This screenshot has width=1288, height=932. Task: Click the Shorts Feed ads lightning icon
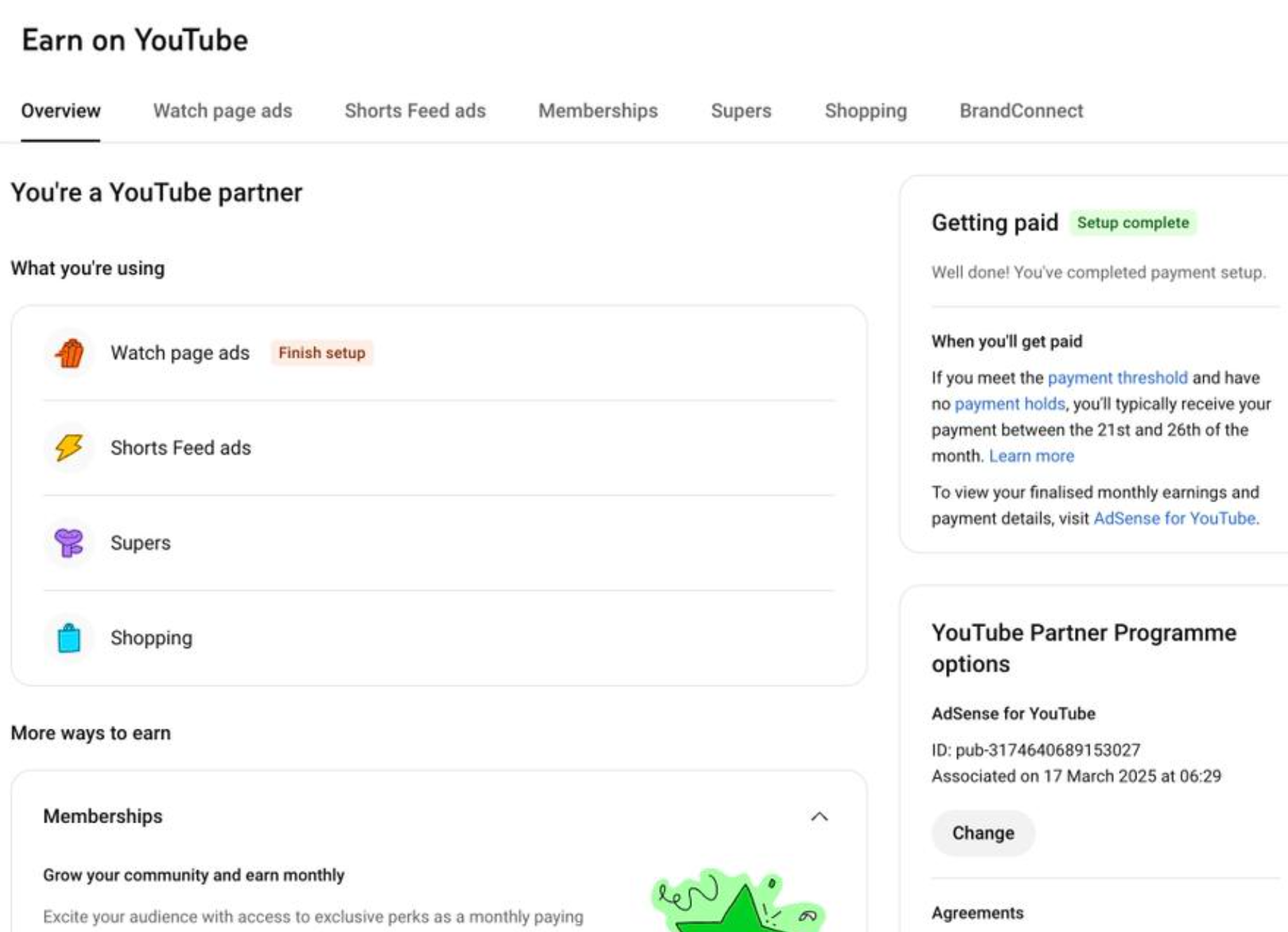(x=69, y=447)
